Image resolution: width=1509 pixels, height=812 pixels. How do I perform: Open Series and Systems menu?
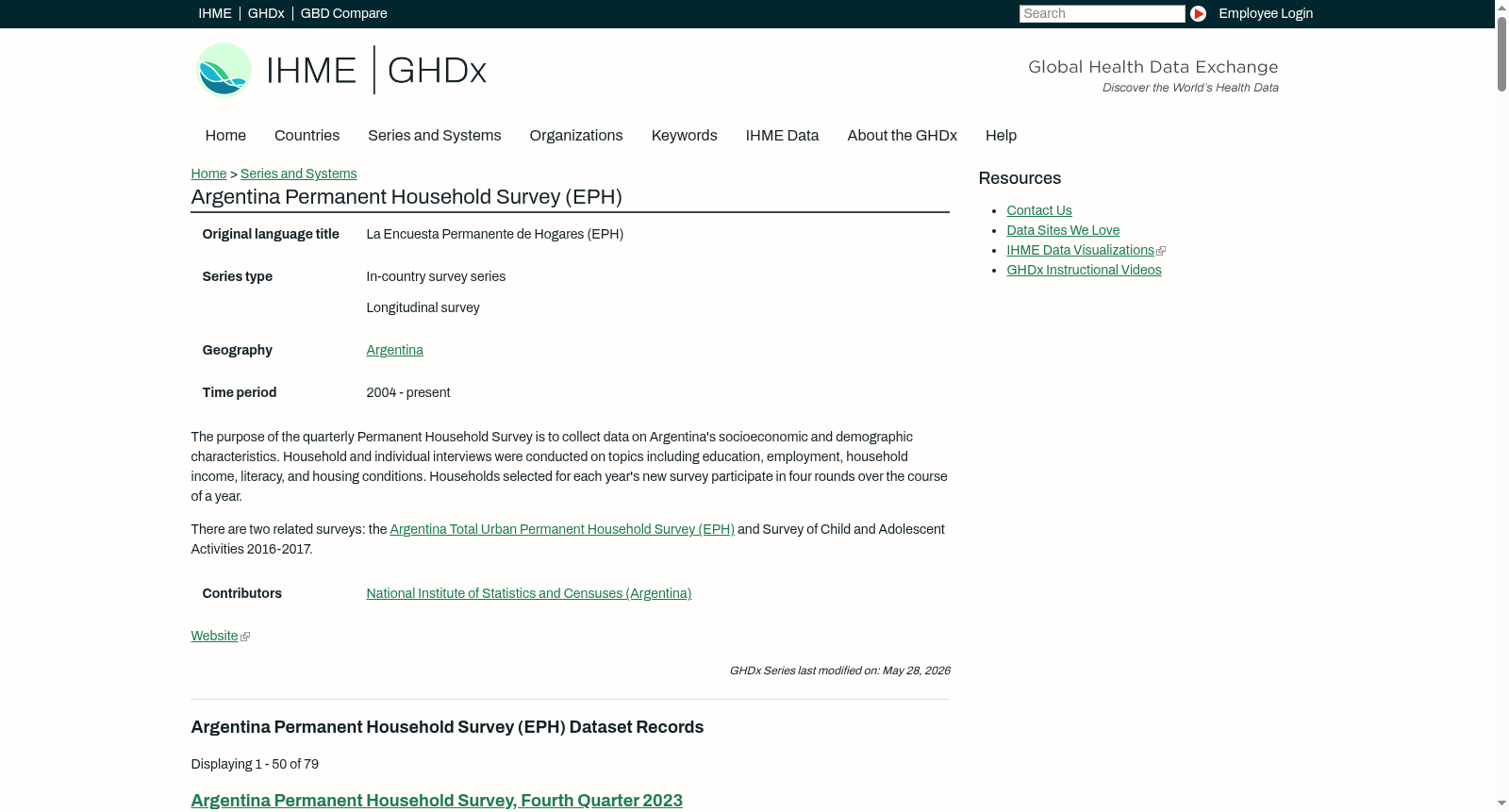point(434,136)
